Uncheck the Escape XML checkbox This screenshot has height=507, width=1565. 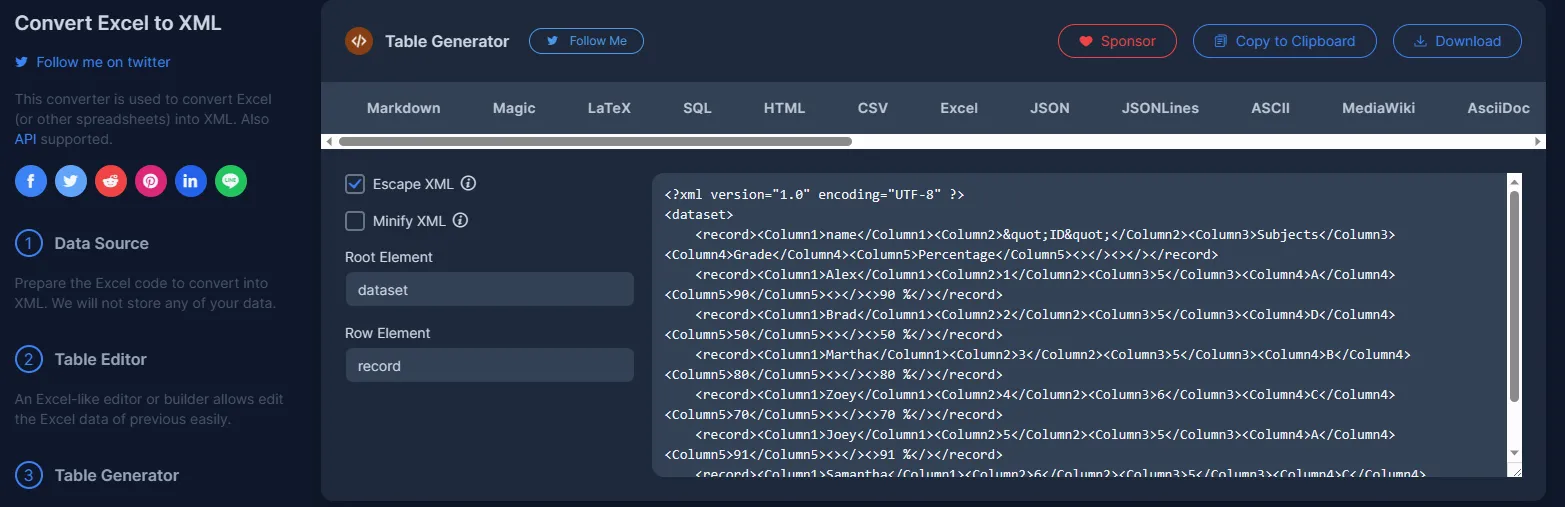355,184
